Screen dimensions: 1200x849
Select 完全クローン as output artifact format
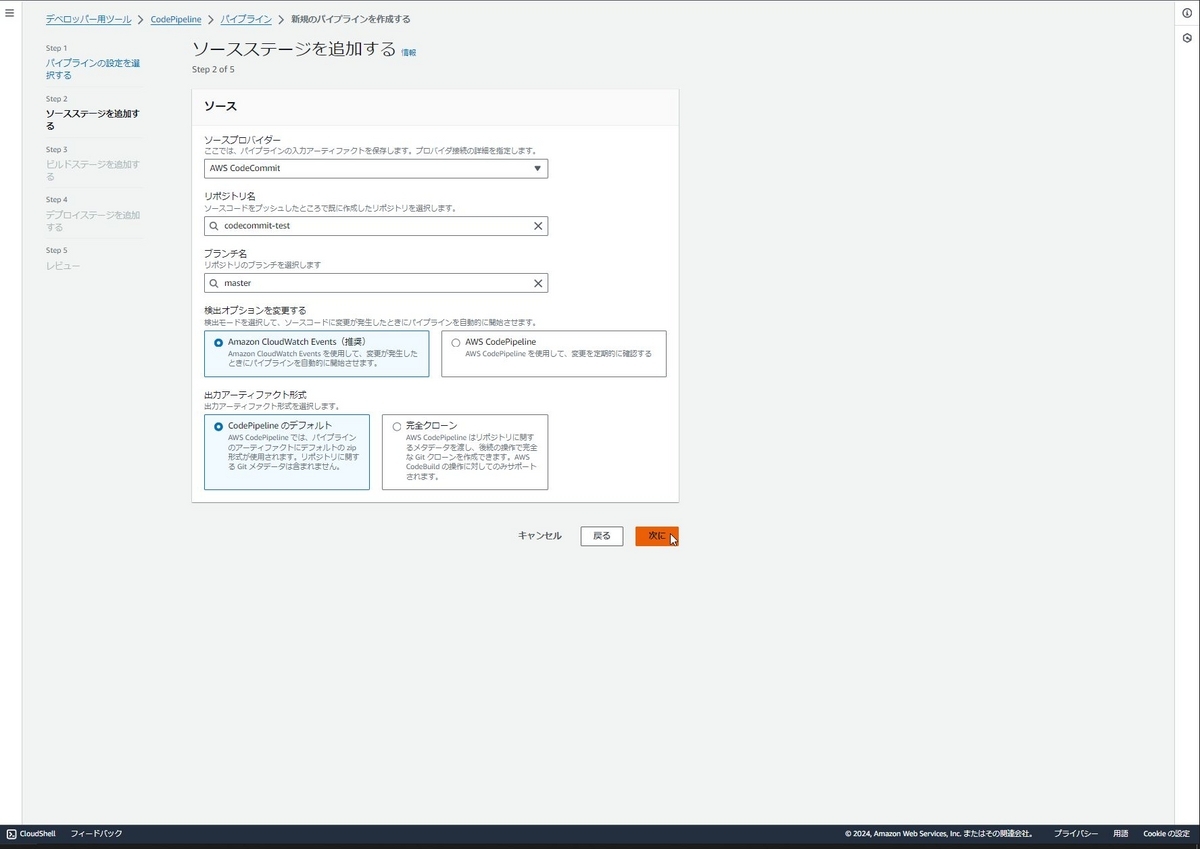[x=396, y=425]
